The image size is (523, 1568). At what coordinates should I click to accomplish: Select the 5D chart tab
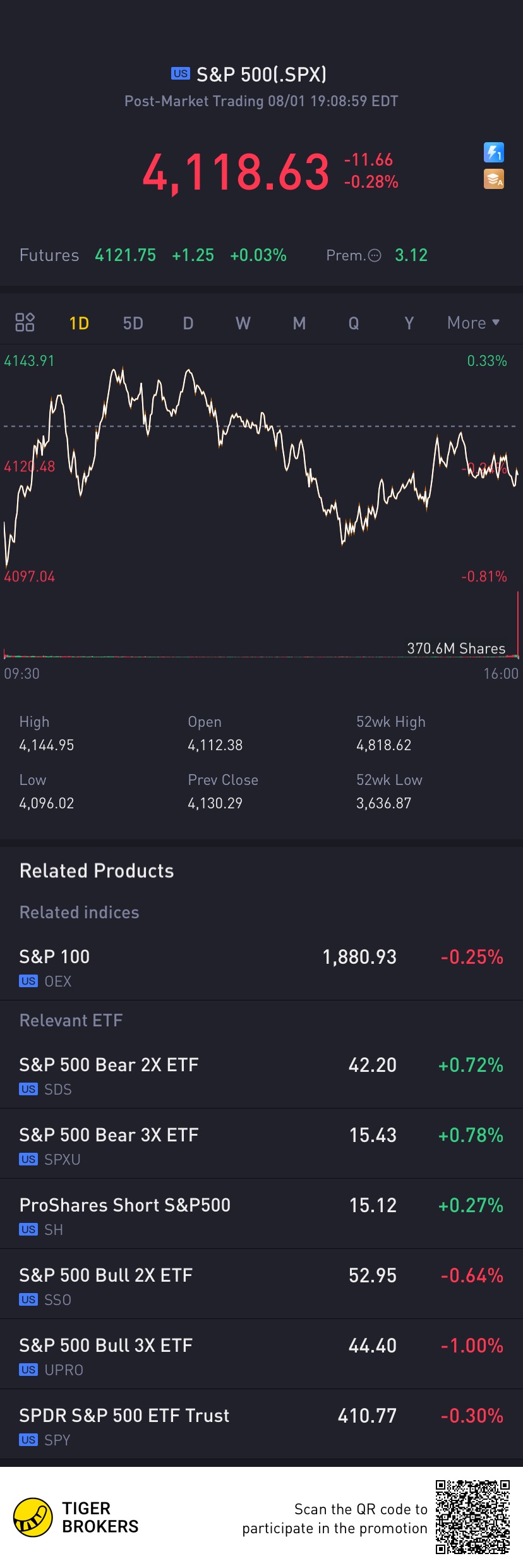133,324
